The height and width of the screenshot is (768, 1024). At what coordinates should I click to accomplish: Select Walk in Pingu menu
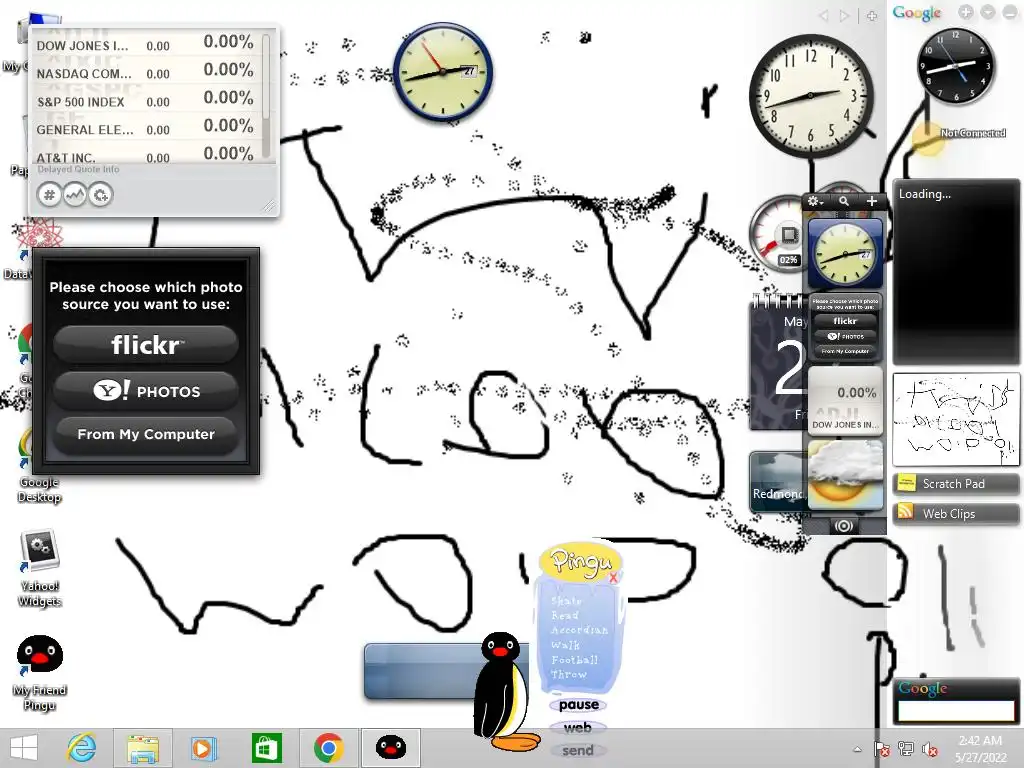tap(565, 645)
